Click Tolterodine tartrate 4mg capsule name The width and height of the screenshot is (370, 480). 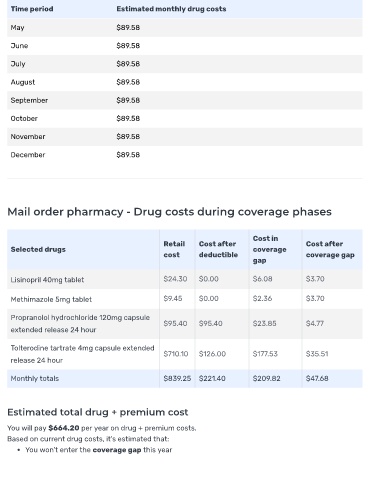pyautogui.click(x=82, y=354)
